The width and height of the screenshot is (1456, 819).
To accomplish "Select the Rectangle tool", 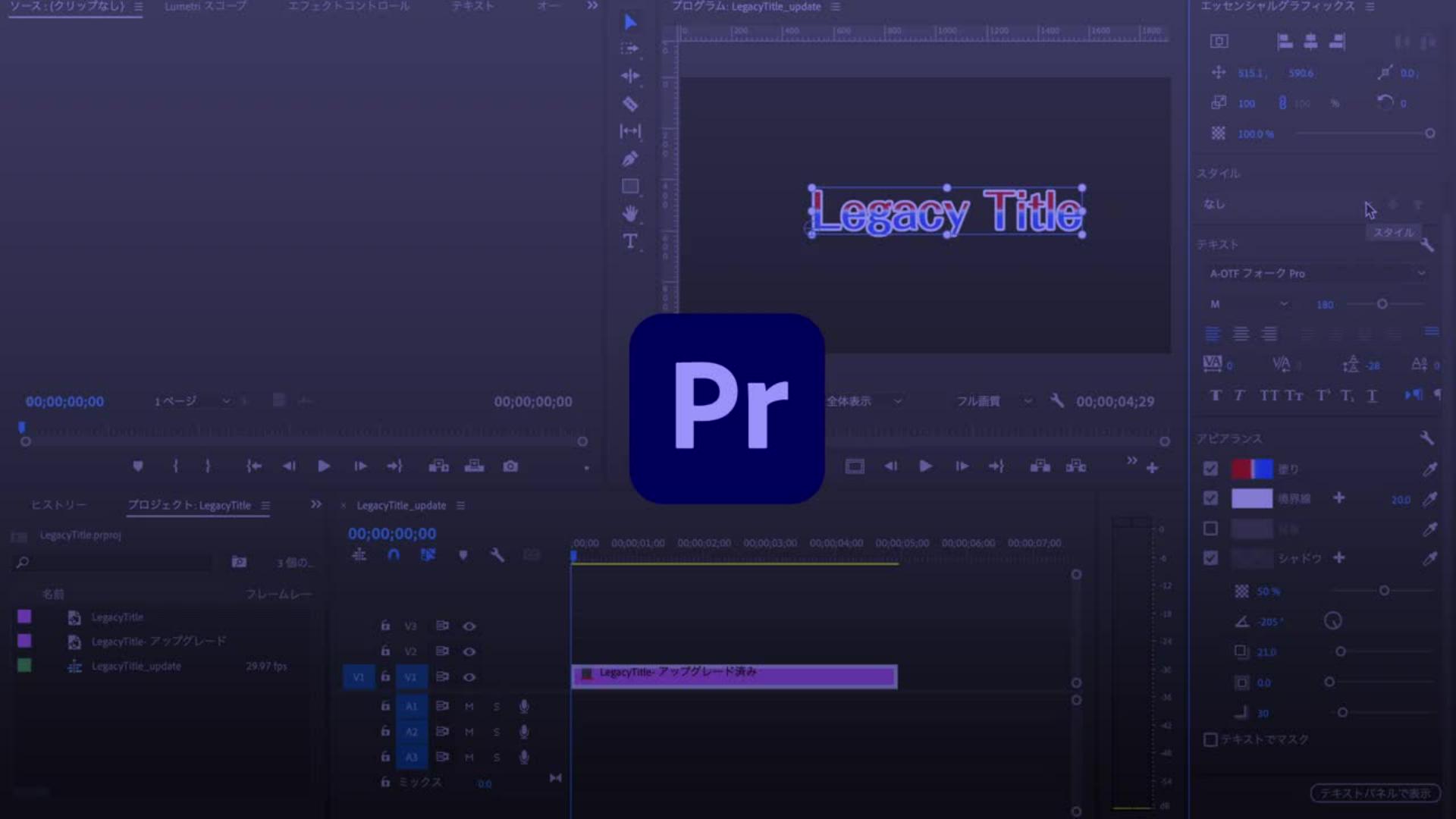I will pos(629,186).
